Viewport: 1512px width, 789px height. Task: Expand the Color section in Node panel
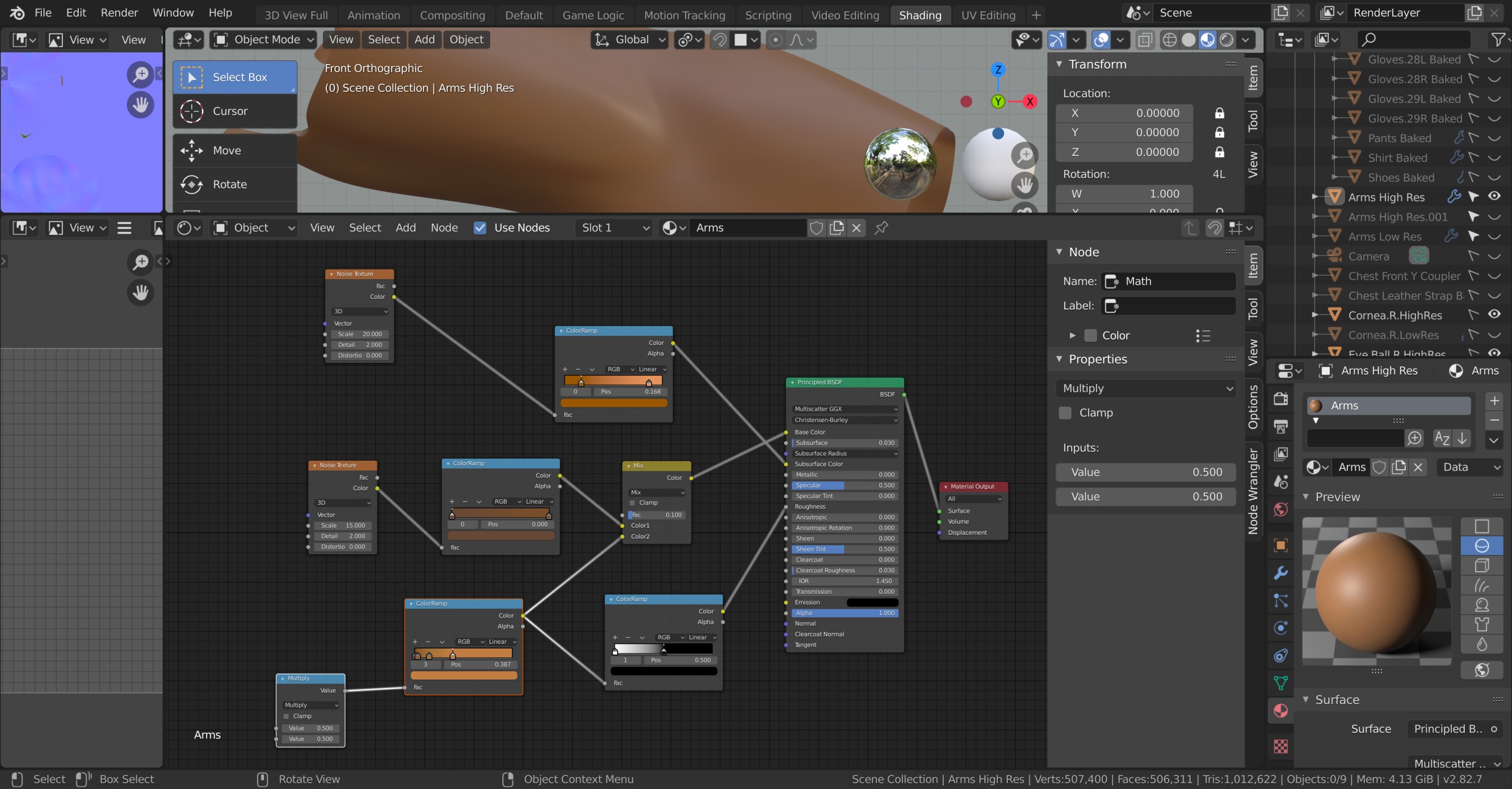point(1072,335)
